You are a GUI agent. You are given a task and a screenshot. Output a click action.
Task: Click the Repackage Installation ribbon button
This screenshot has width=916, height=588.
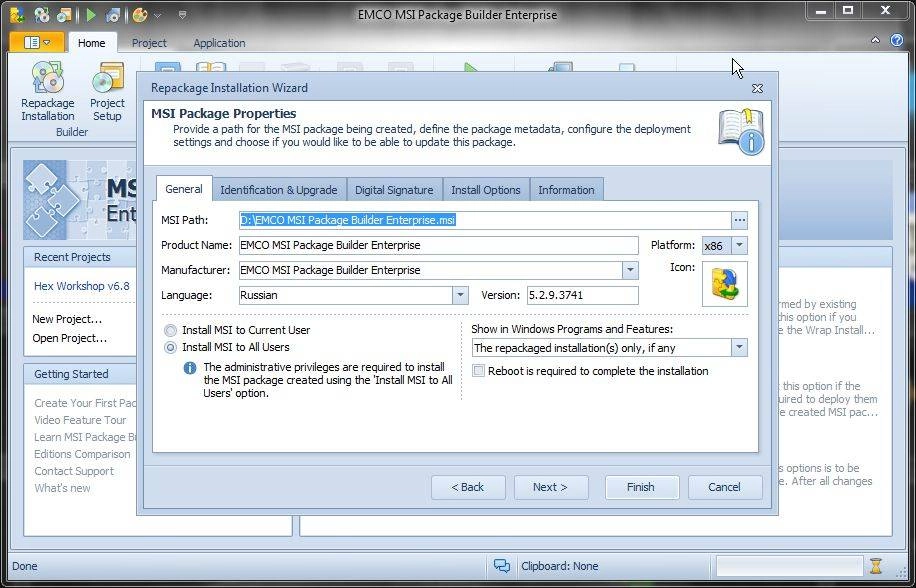(48, 91)
